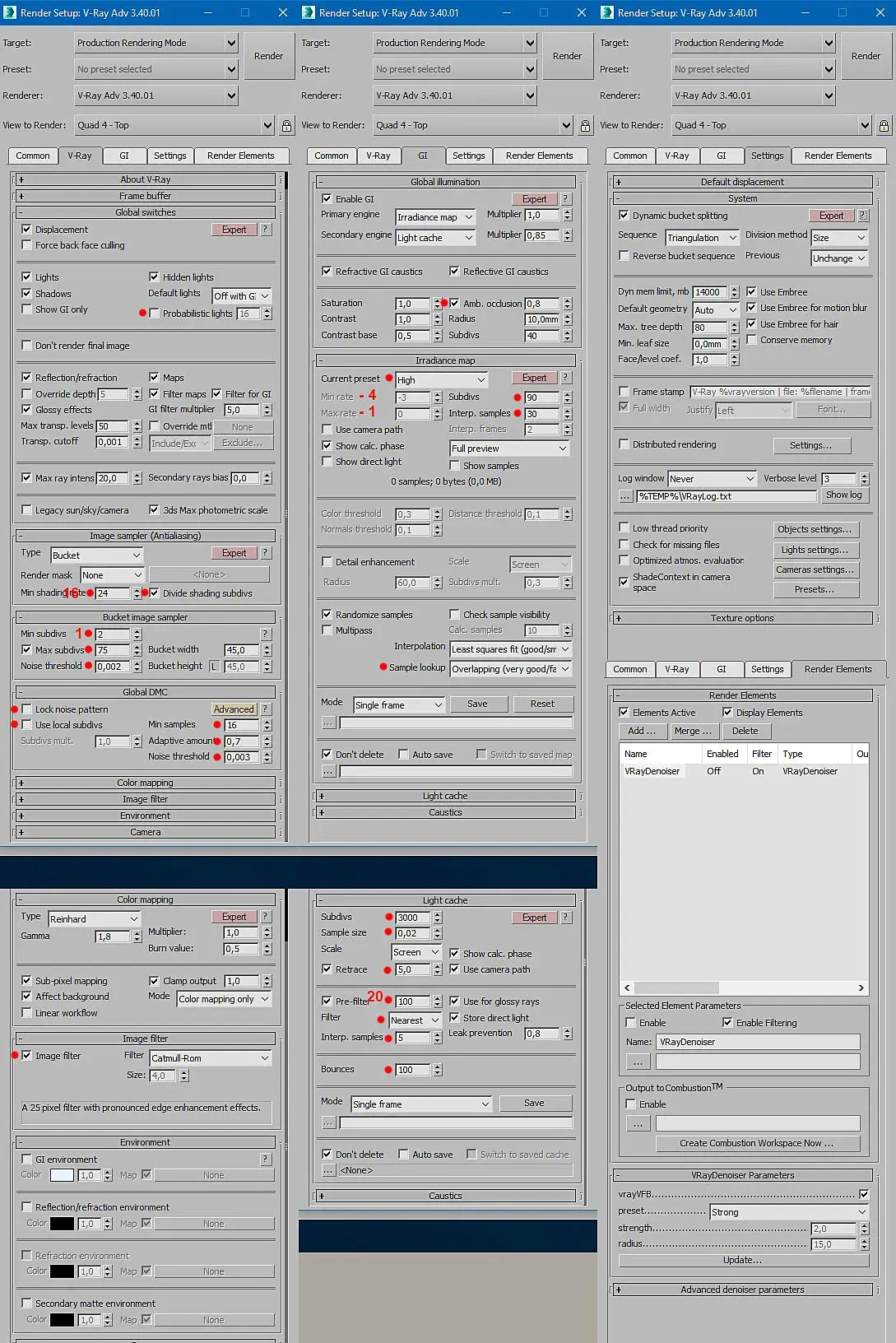This screenshot has width=896, height=1343.
Task: Open help '?' for Irradiance map rollout
Action: [x=565, y=378]
